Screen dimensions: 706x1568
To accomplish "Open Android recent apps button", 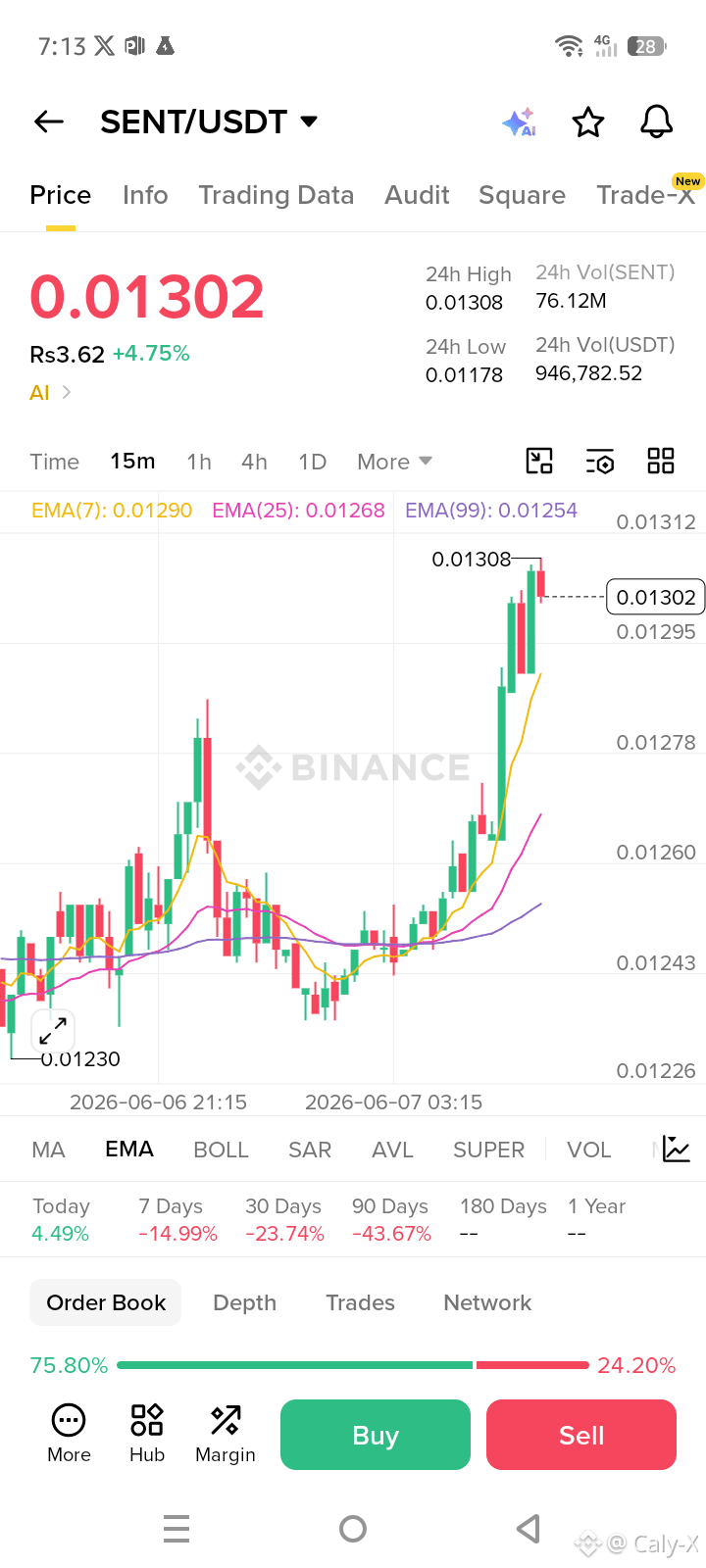I will [176, 1529].
